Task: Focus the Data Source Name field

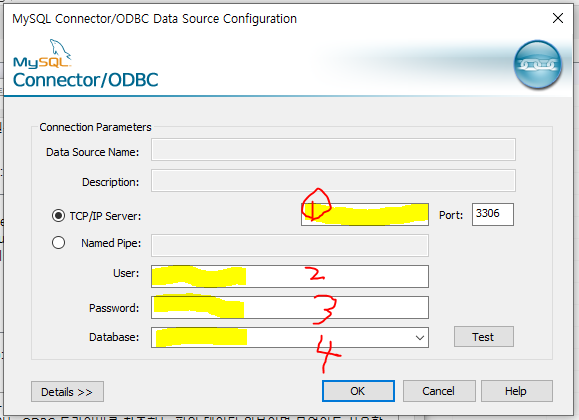Action: (333, 150)
